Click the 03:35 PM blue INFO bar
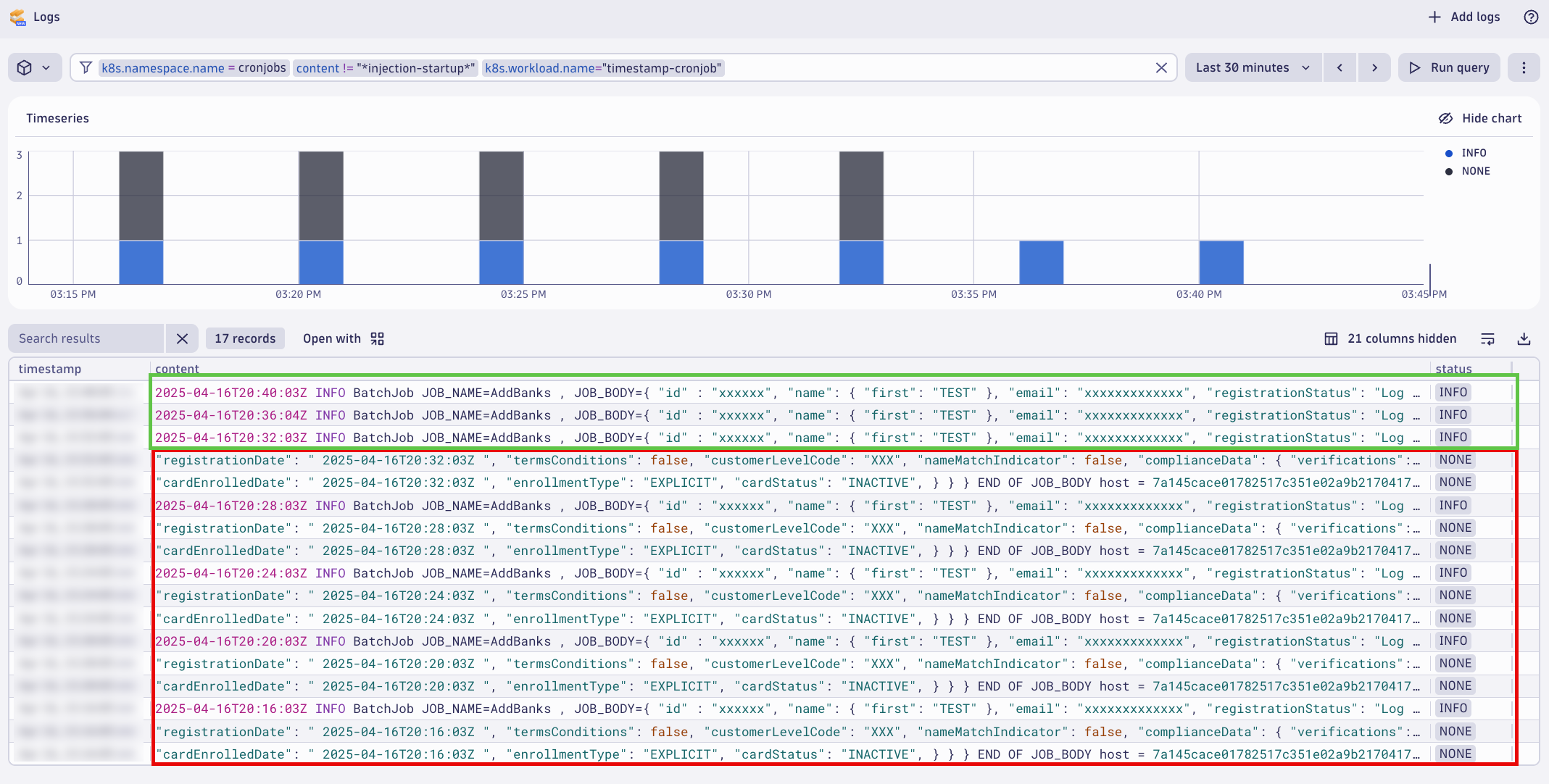Image resolution: width=1549 pixels, height=784 pixels. (1041, 262)
